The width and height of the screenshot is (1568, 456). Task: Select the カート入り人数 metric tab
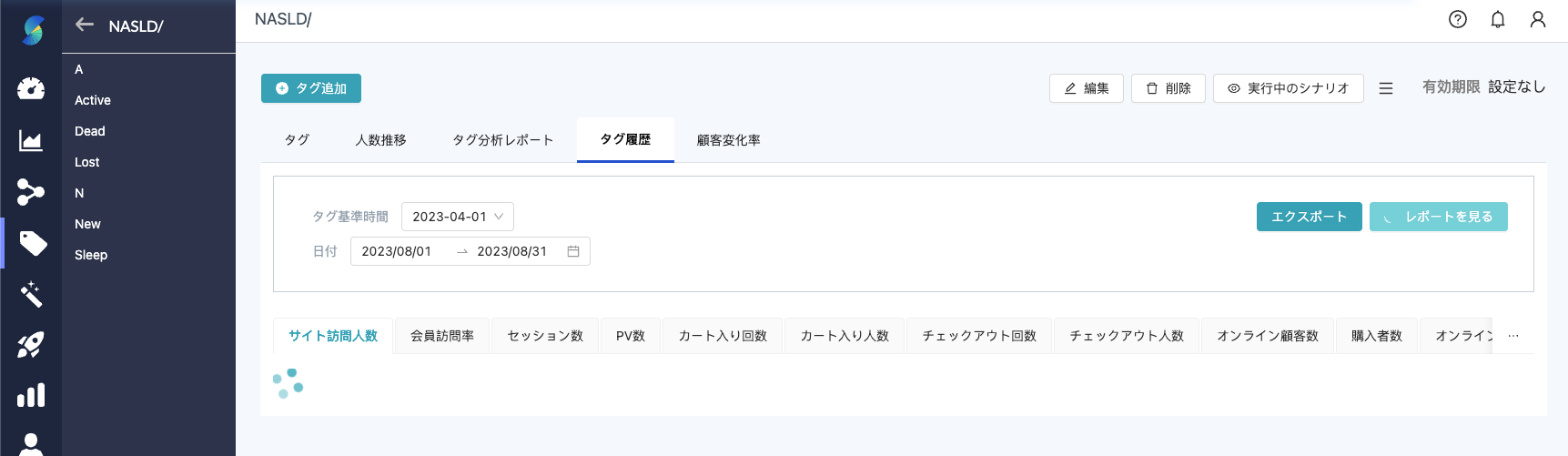point(845,336)
